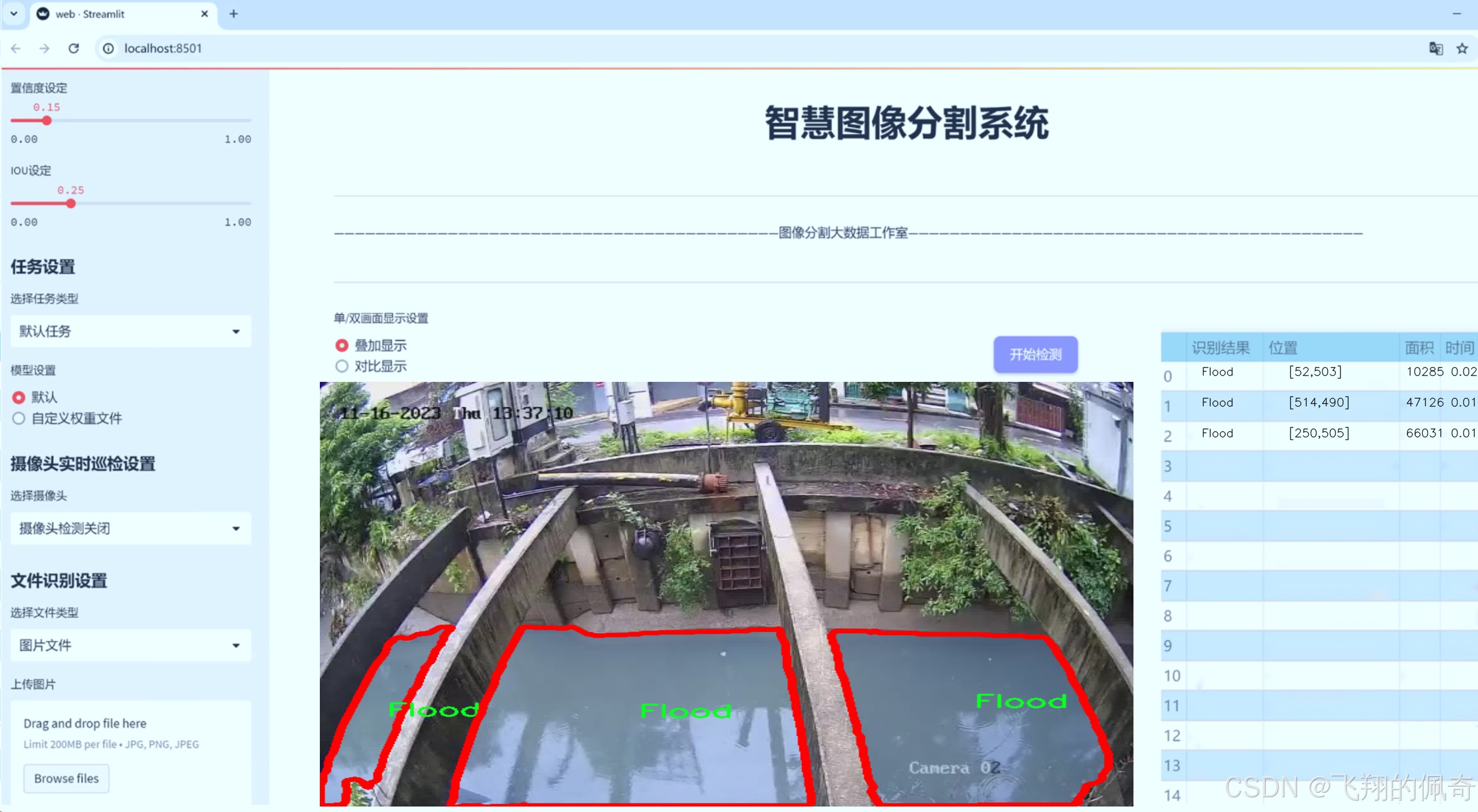The image size is (1478, 812).
Task: Select the 对比显示 display radio option
Action: tap(341, 366)
